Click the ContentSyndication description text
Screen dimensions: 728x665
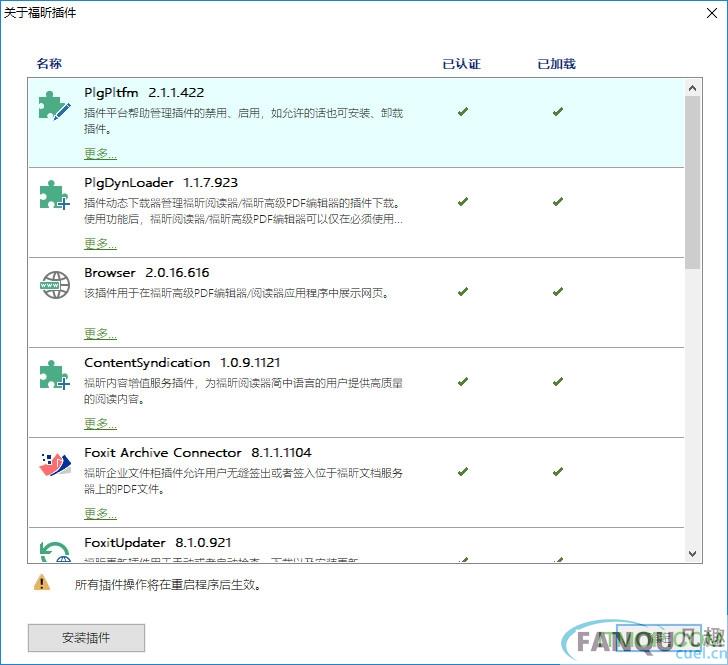point(243,391)
